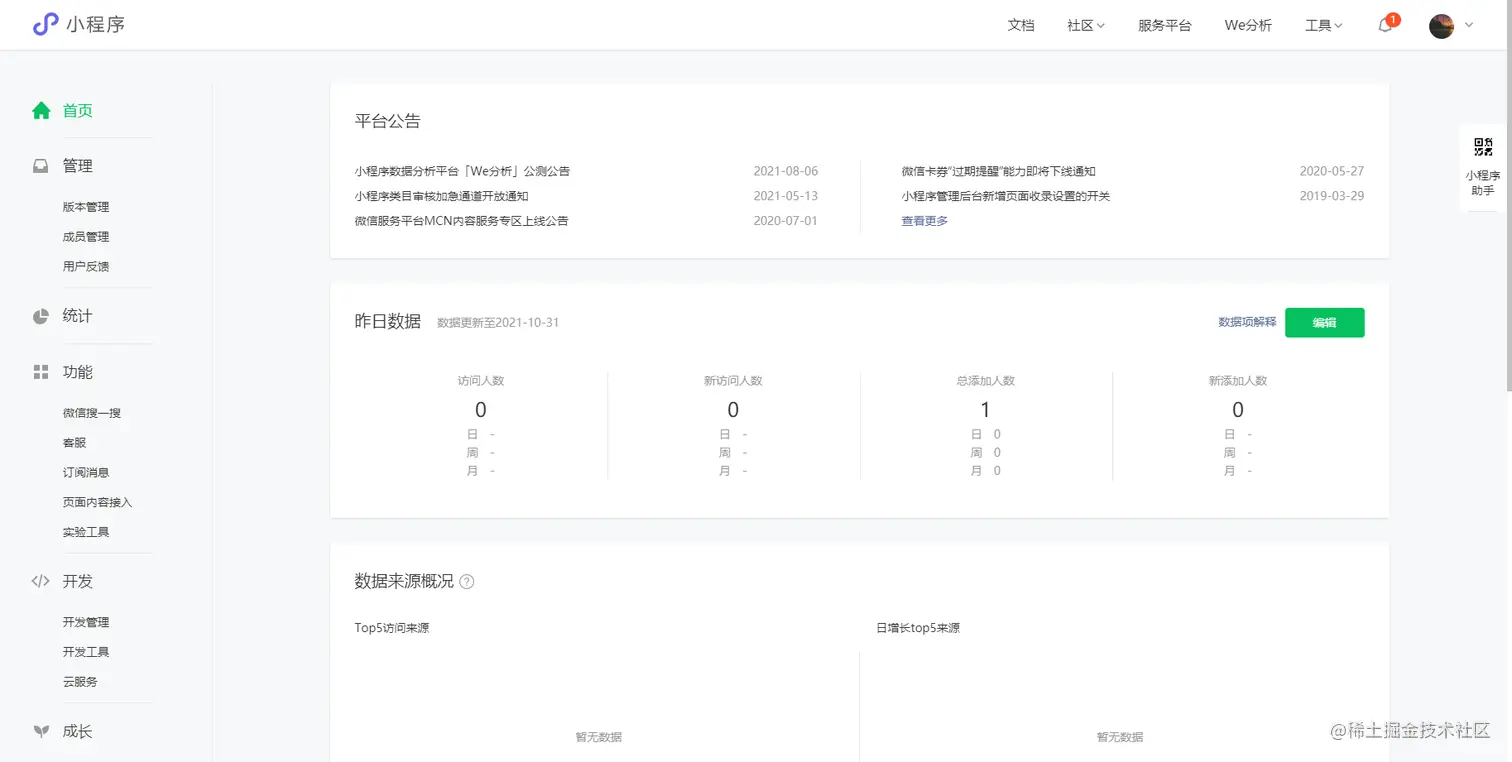This screenshot has width=1512, height=762.
Task: Open 用户反馈 in the sidebar
Action: (x=86, y=267)
